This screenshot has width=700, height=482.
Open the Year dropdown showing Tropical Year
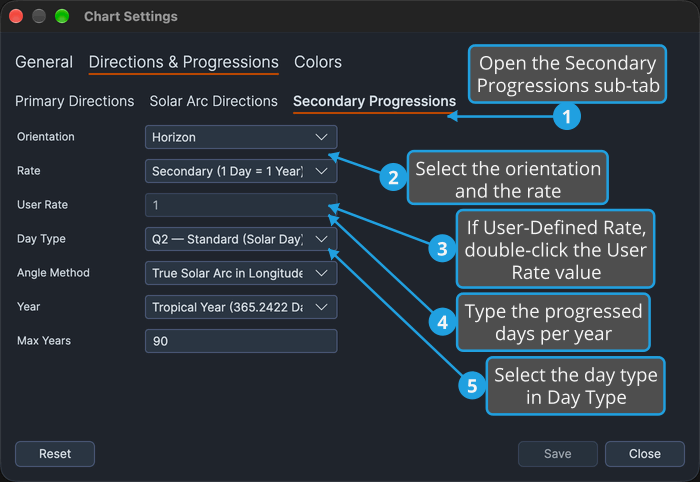[x=241, y=307]
